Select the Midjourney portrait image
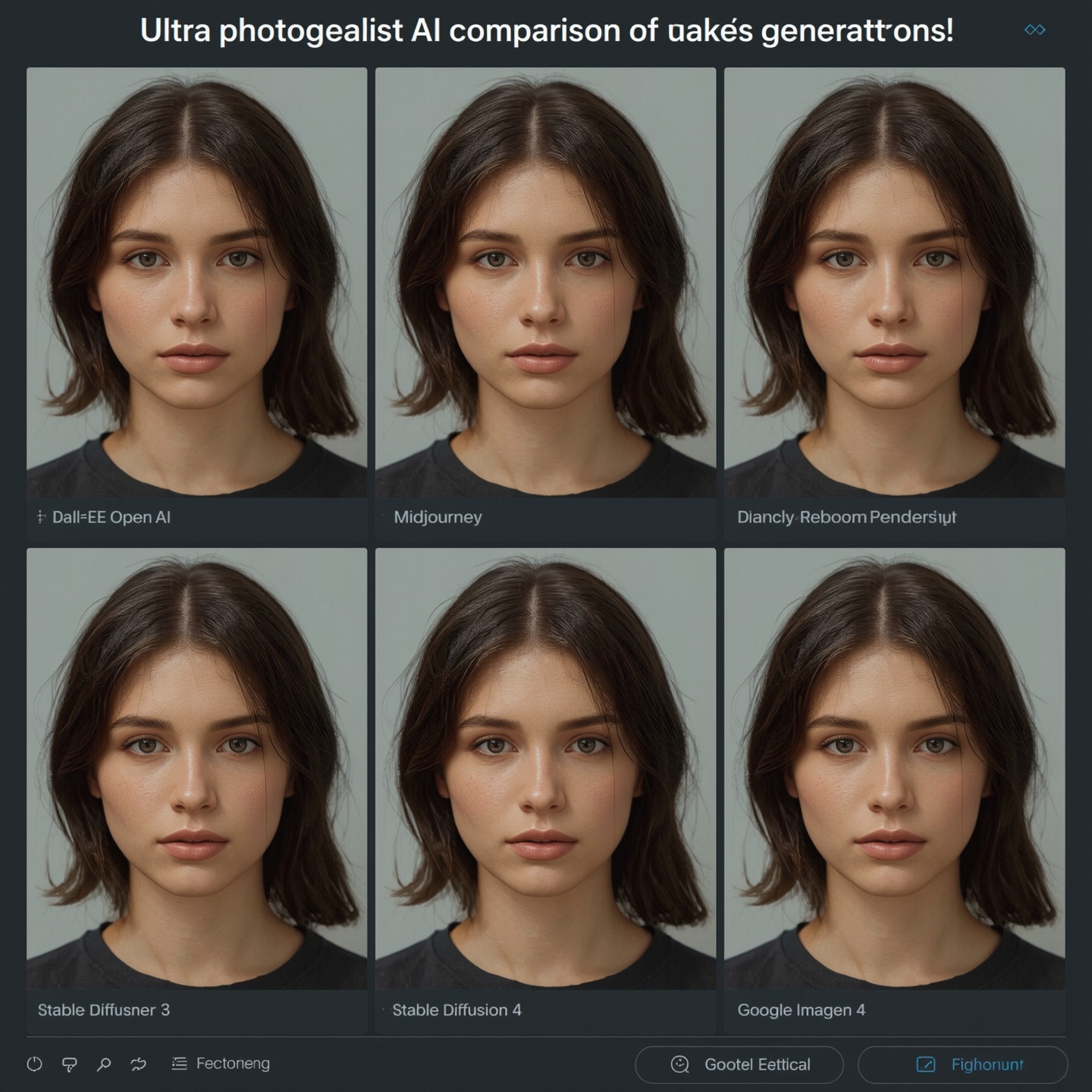The image size is (1092, 1092). pos(545,282)
